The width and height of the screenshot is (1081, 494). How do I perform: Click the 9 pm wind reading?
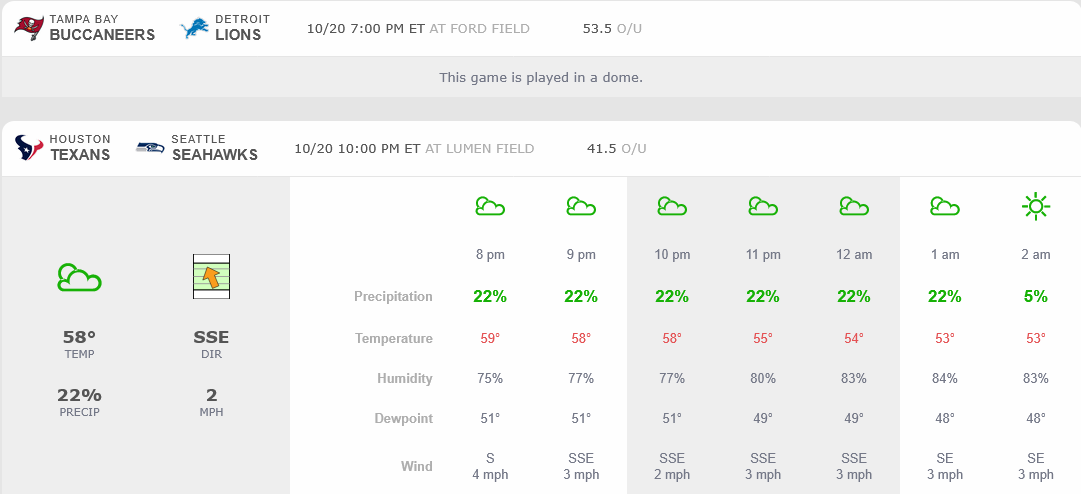tap(581, 467)
